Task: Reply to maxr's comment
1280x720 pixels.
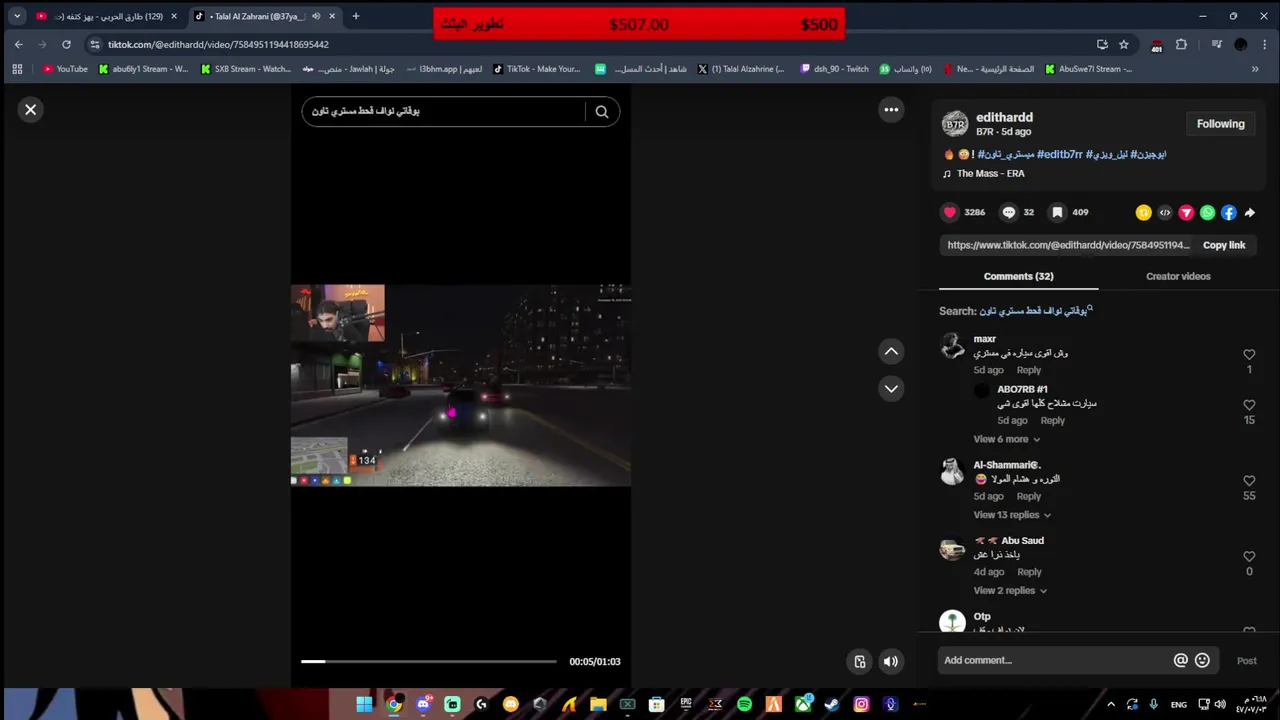Action: (1029, 370)
